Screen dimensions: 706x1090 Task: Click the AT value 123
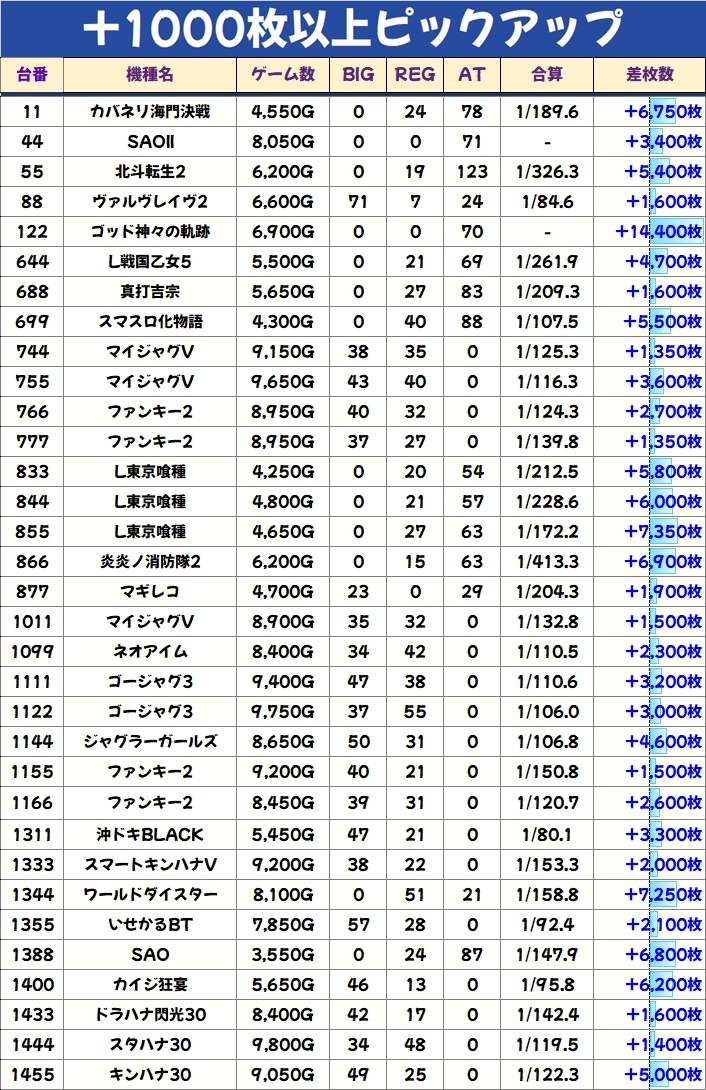(x=472, y=172)
